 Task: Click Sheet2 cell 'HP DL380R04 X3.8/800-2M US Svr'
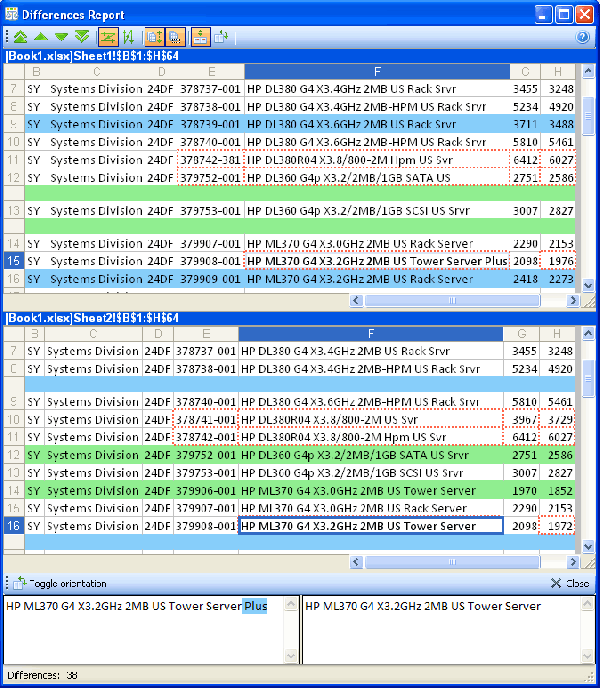(x=370, y=419)
